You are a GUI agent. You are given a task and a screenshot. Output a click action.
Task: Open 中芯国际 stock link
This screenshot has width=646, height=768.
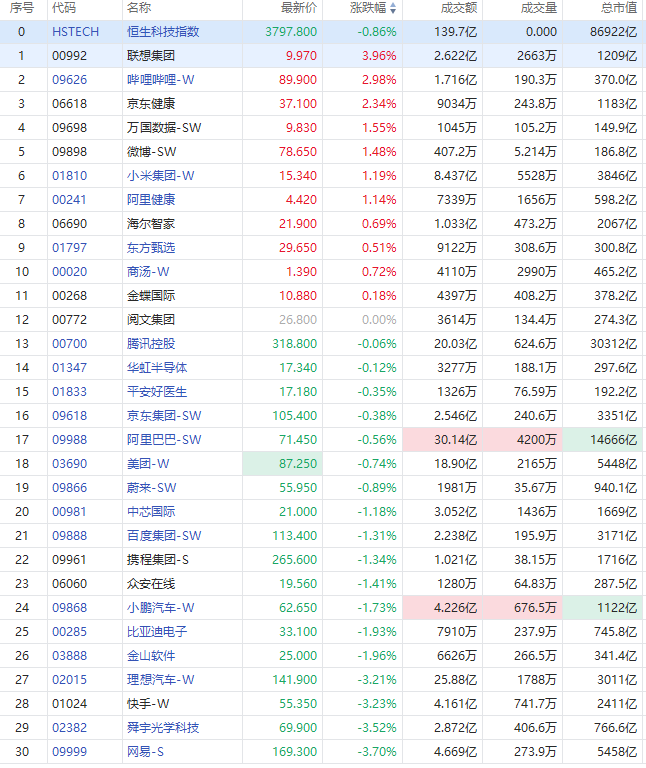151,512
